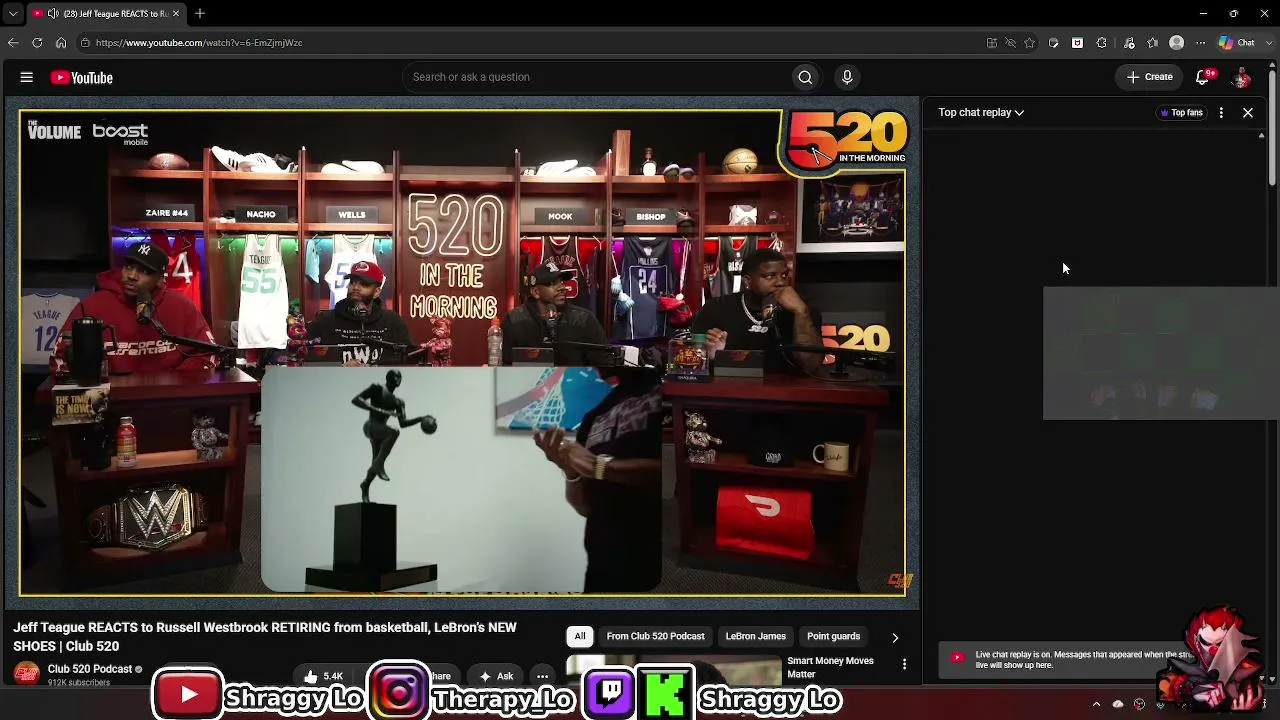Show hidden system tray icons
The height and width of the screenshot is (720, 1280).
coord(1096,704)
